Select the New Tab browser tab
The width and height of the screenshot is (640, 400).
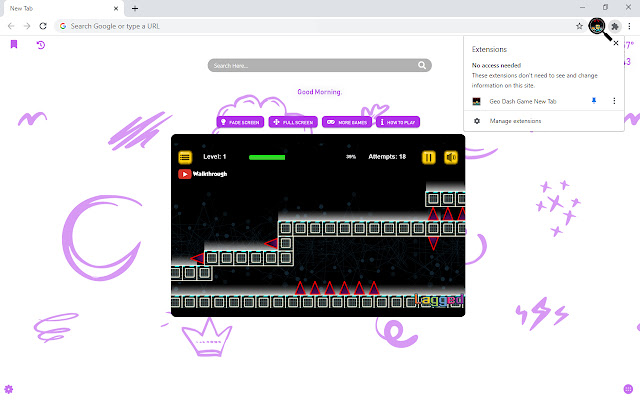click(63, 9)
